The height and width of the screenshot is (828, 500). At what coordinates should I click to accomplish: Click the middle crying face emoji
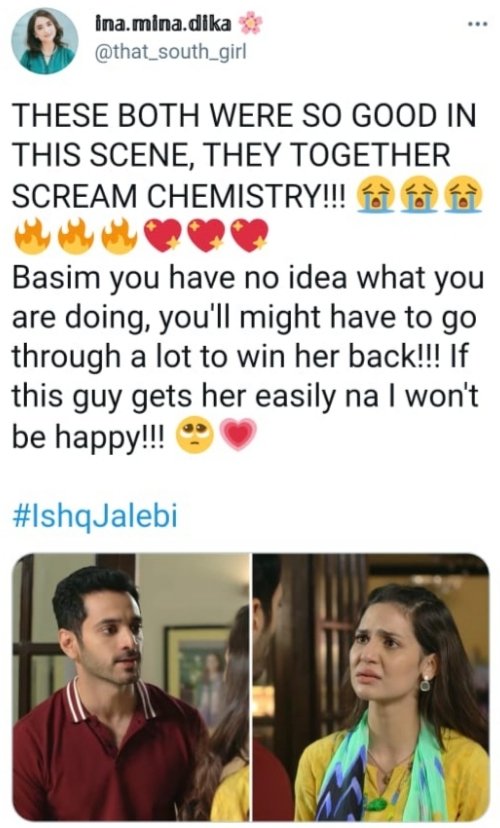pyautogui.click(x=419, y=194)
